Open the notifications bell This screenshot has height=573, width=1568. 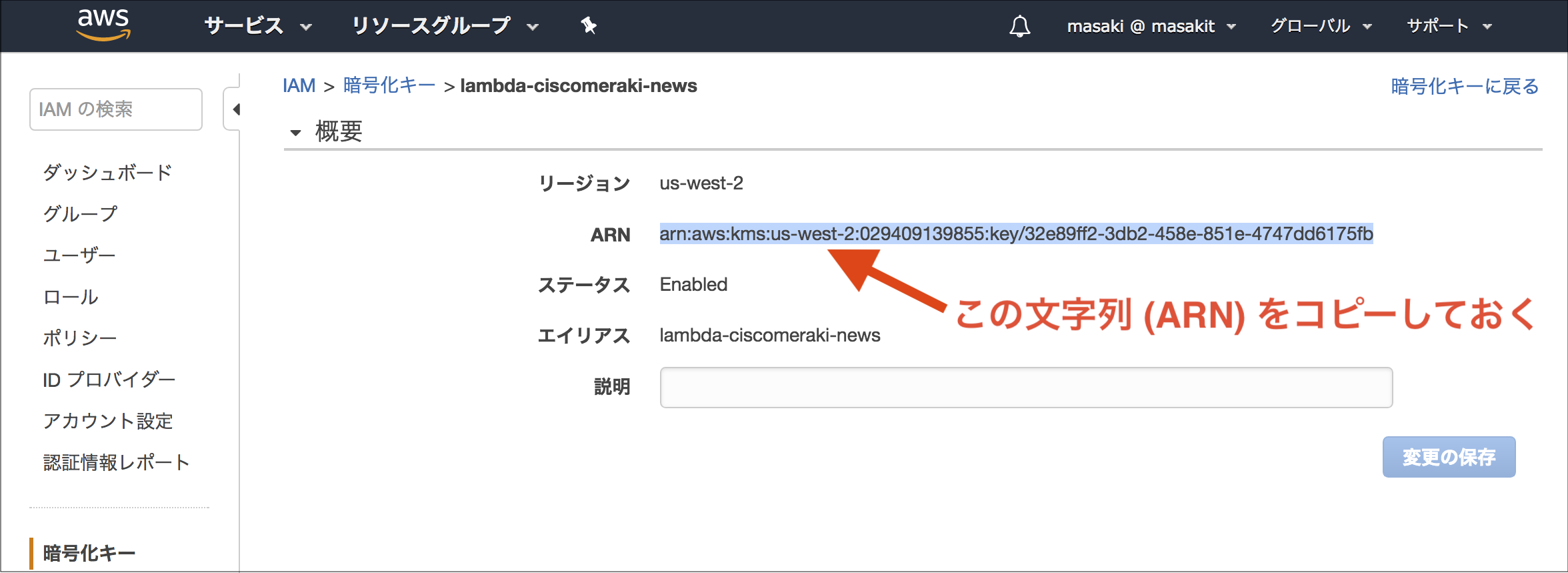pos(1019,27)
